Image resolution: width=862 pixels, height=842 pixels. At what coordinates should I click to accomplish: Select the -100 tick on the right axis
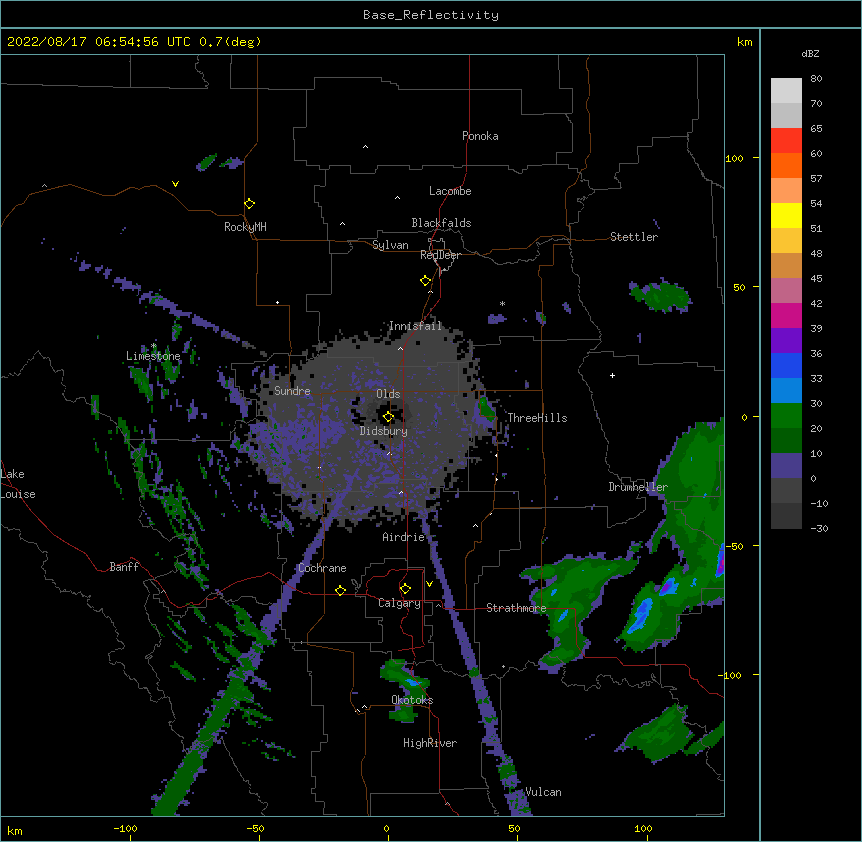click(x=730, y=675)
